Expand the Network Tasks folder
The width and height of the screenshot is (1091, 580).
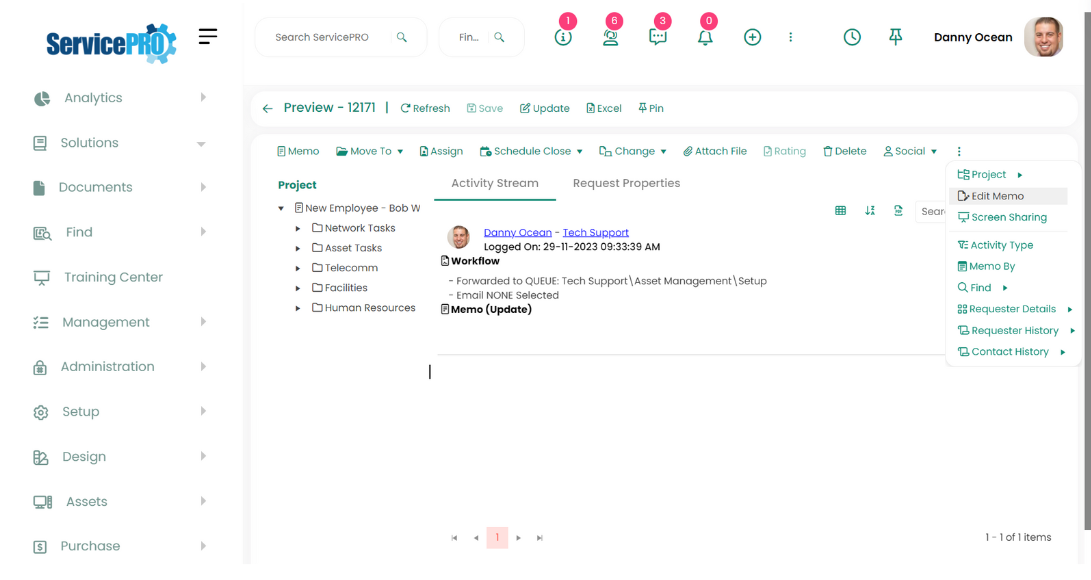tap(298, 229)
